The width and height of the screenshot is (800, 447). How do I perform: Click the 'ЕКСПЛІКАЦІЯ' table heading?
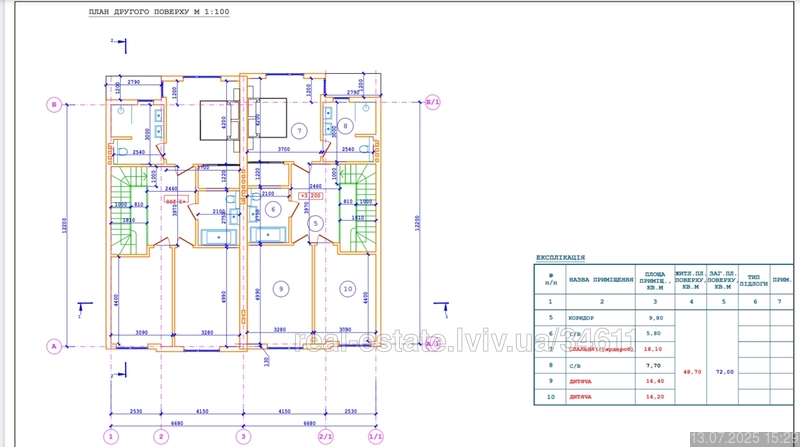point(561,257)
